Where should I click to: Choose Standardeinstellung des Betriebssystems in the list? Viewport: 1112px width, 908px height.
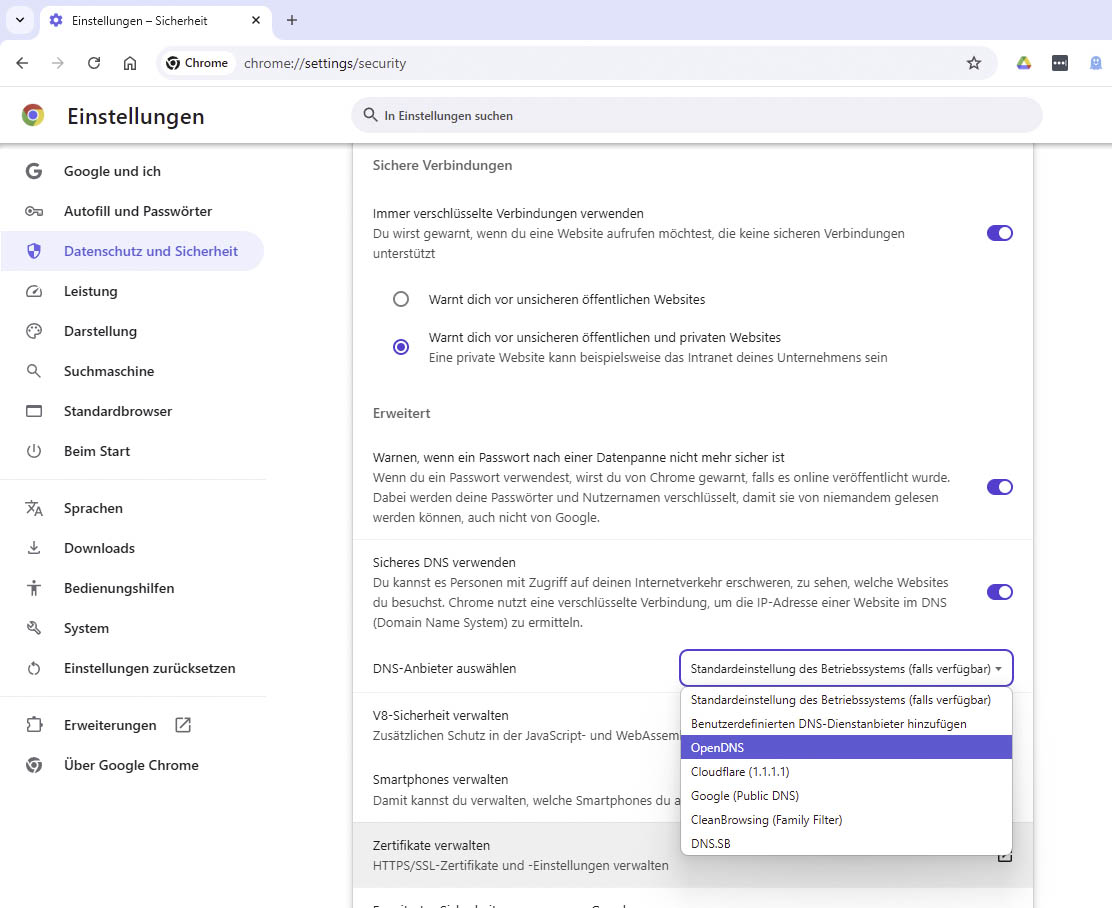point(846,699)
